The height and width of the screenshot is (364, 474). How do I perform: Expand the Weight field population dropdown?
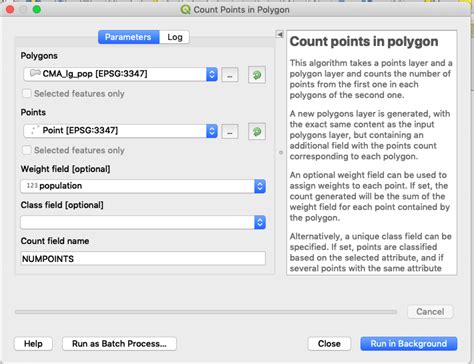[x=143, y=186]
